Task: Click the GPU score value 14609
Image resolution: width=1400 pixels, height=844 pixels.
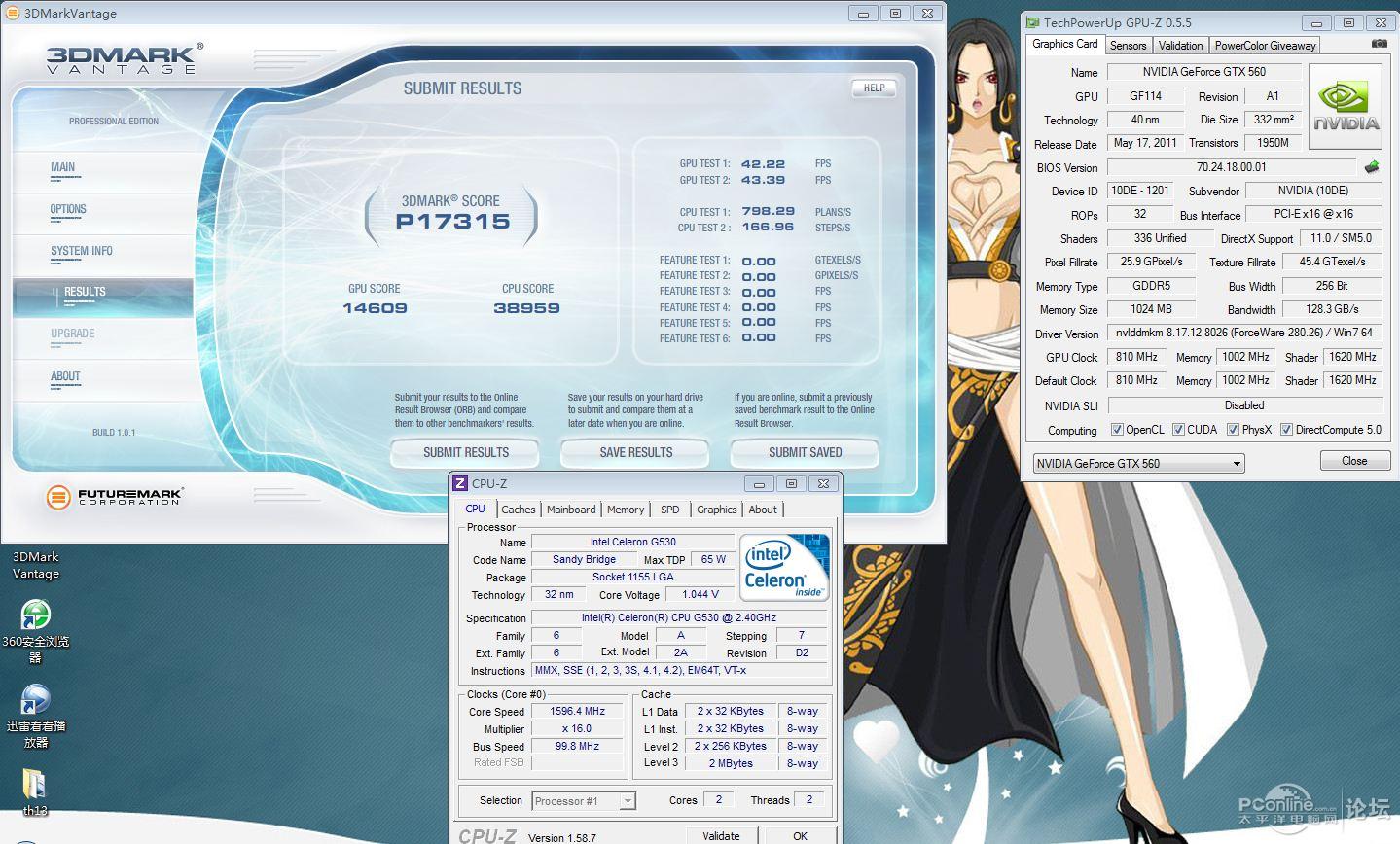Action: pos(375,308)
